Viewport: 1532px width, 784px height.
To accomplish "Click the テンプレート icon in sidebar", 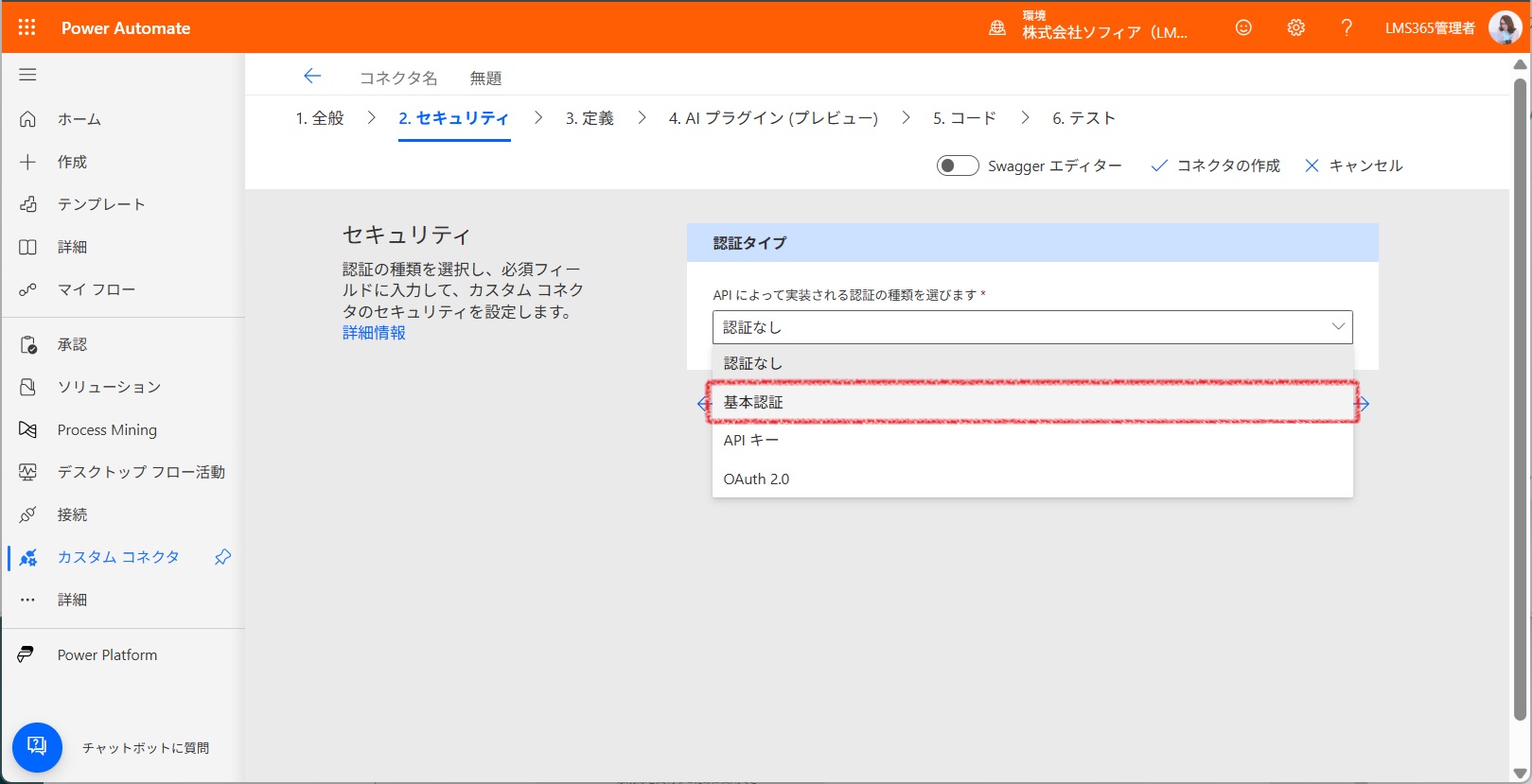I will pos(27,204).
